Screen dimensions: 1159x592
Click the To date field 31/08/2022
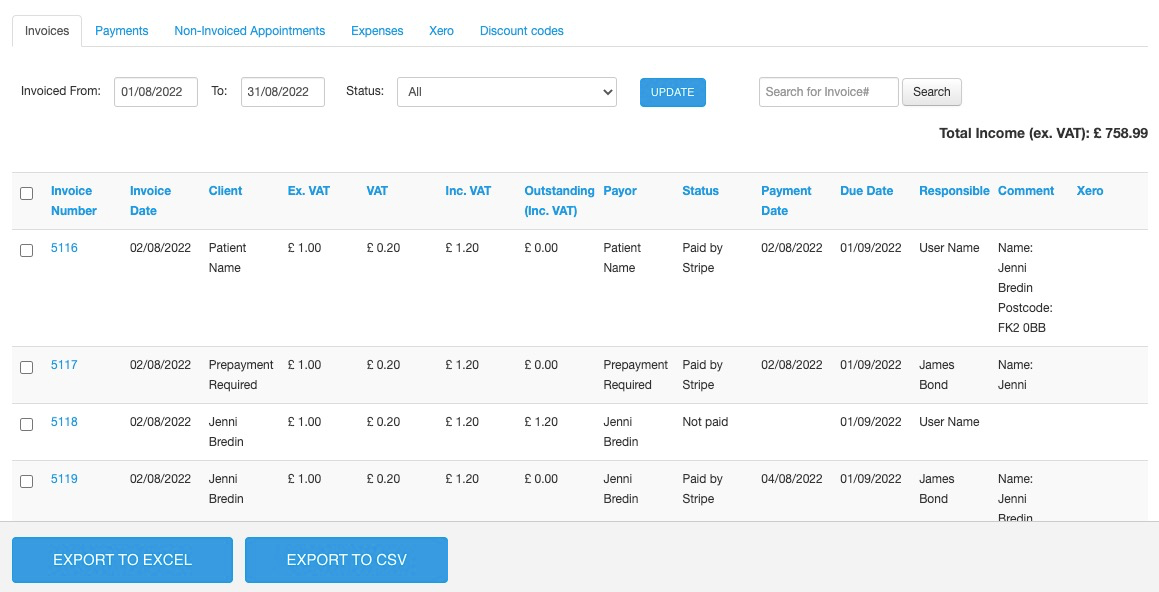[x=282, y=92]
